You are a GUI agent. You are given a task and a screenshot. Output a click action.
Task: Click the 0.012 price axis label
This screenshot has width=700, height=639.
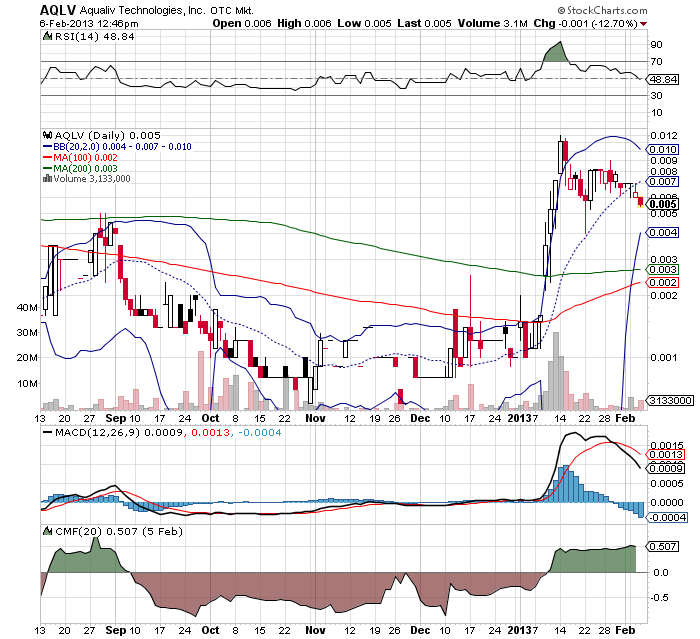664,135
